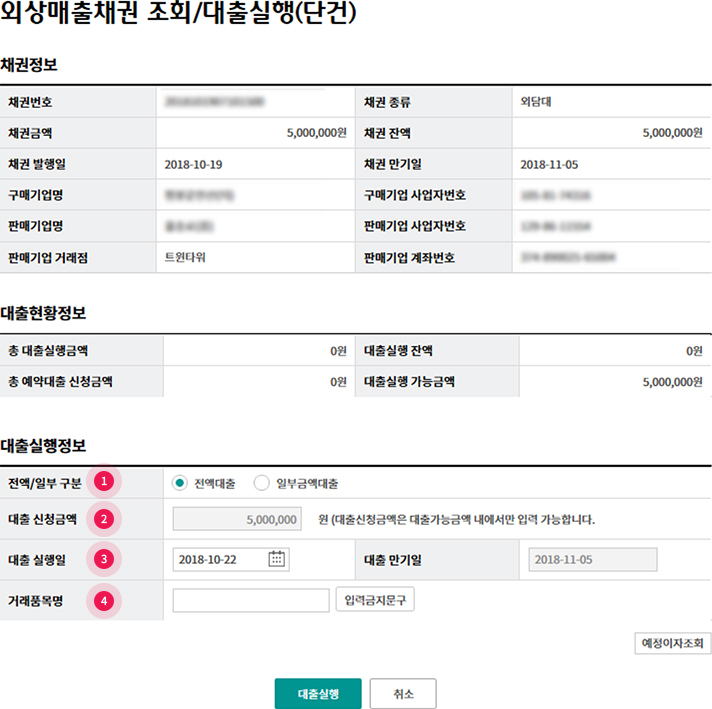Click the red number 3 badge

[x=103, y=559]
